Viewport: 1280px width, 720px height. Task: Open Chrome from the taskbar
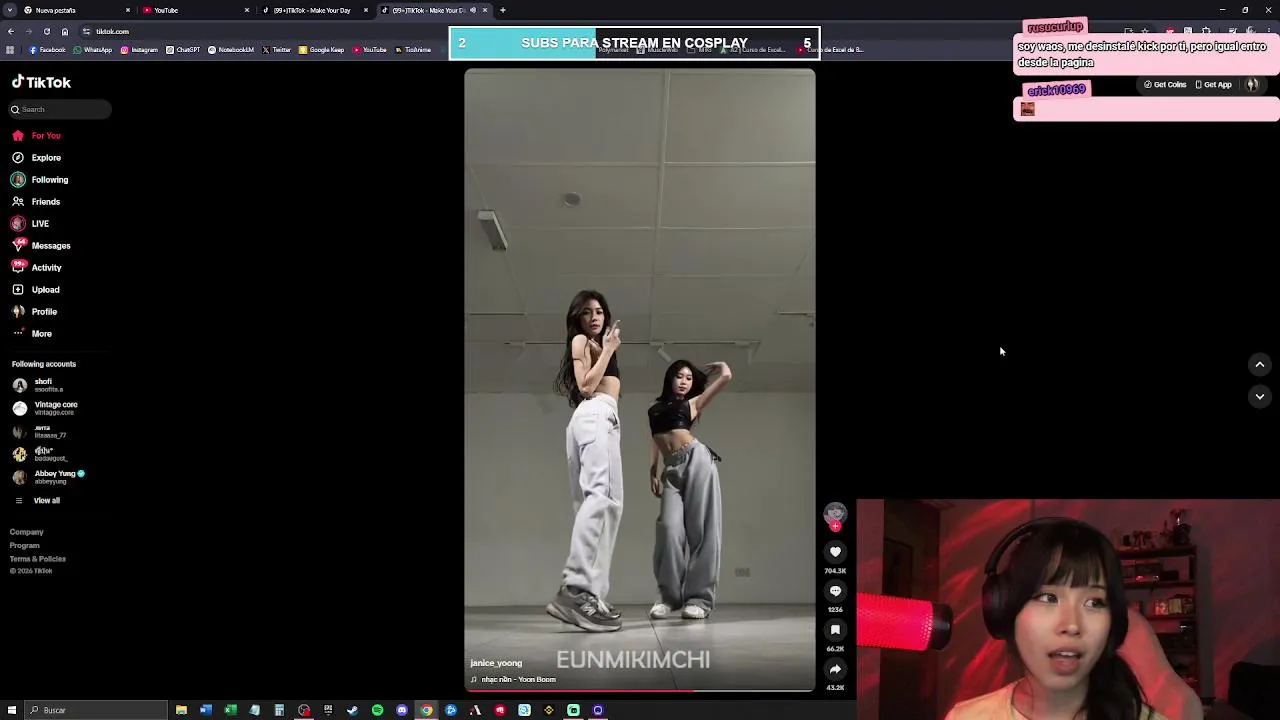pos(426,710)
